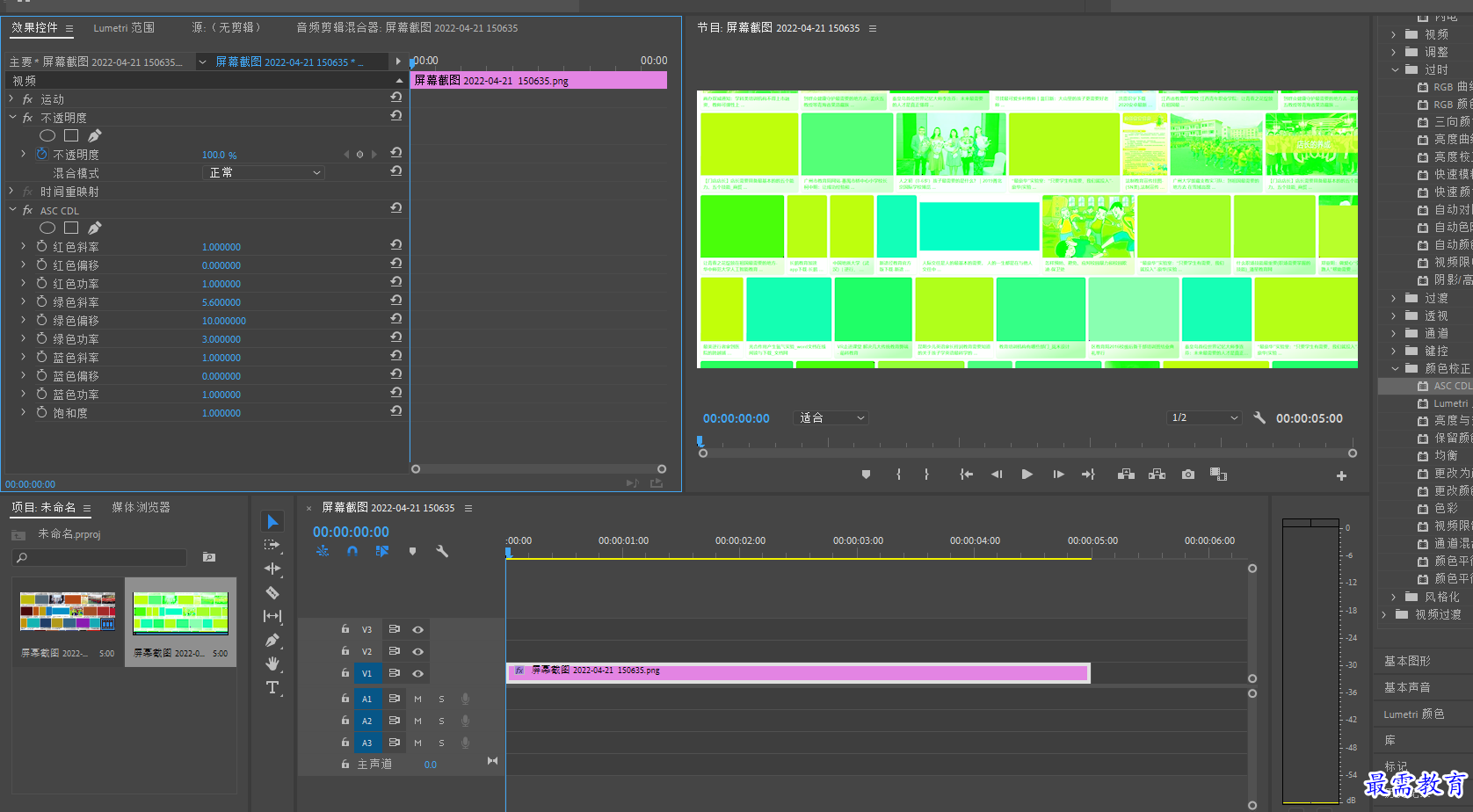Viewport: 1473px width, 812px height.
Task: Collapse the ASC CDL effect group
Action: [x=12, y=210]
